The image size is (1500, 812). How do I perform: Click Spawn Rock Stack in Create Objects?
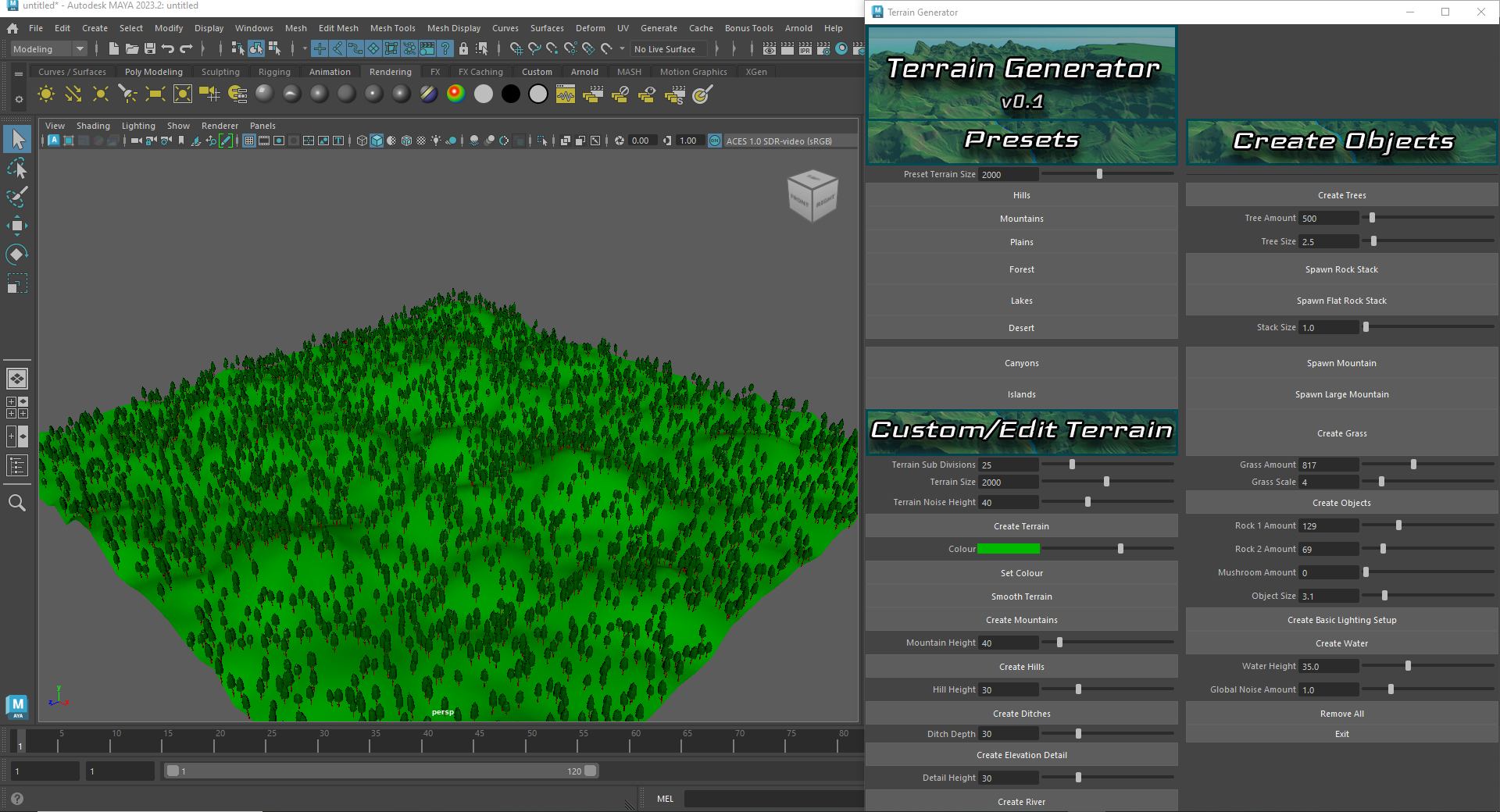(1341, 269)
